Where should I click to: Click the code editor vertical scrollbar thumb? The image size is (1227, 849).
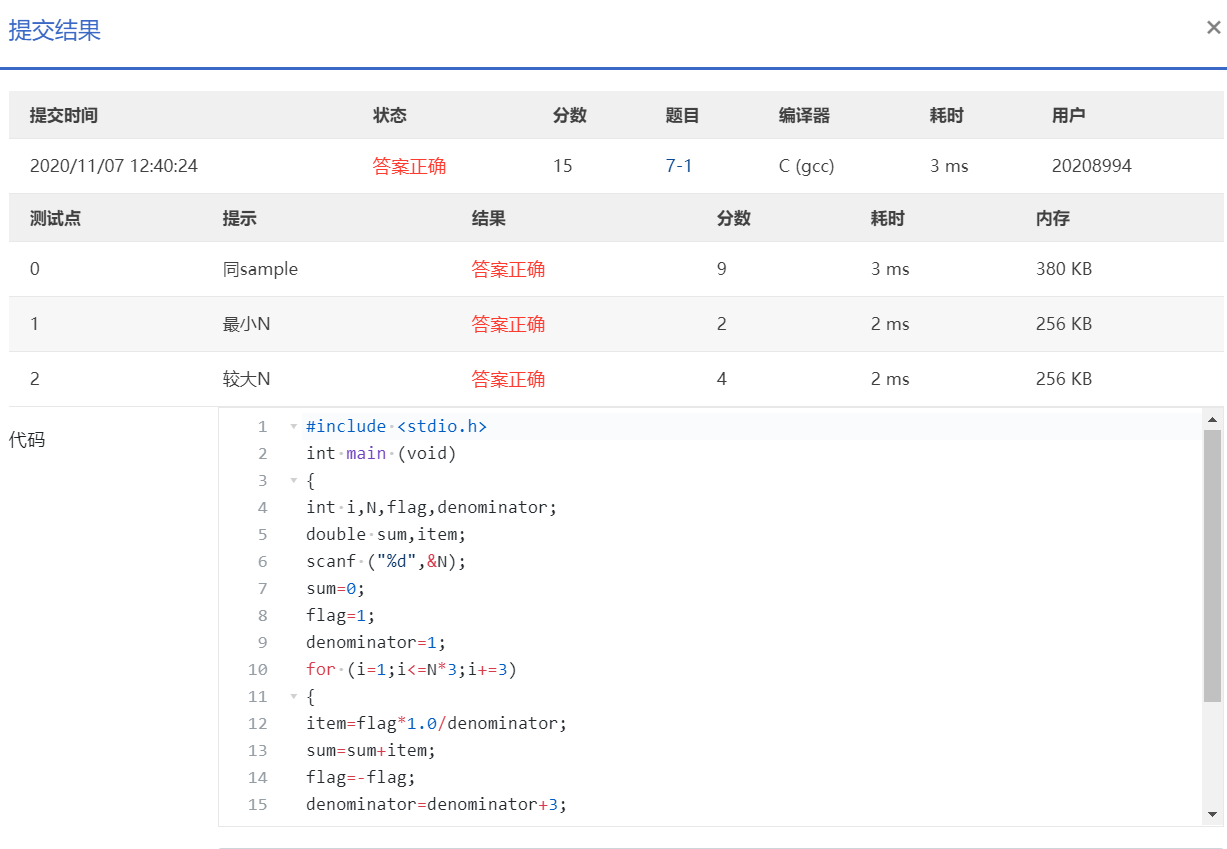1212,565
